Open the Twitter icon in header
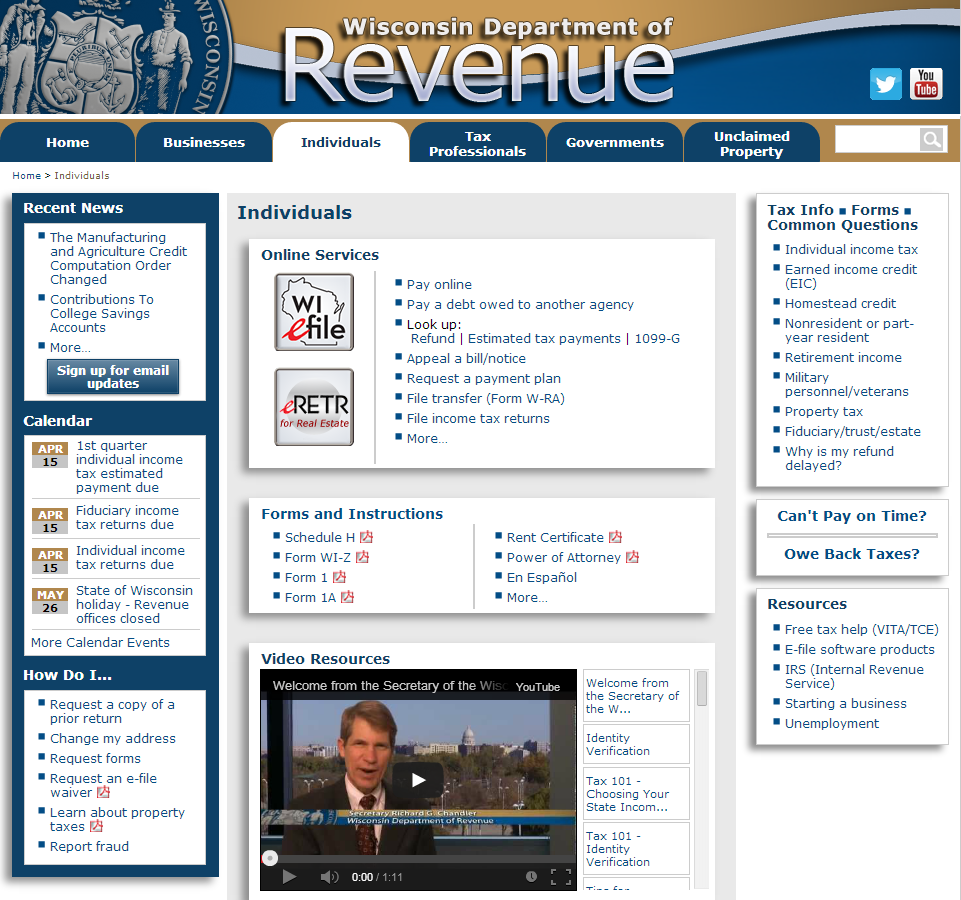Screen dimensions: 961x900 click(885, 84)
